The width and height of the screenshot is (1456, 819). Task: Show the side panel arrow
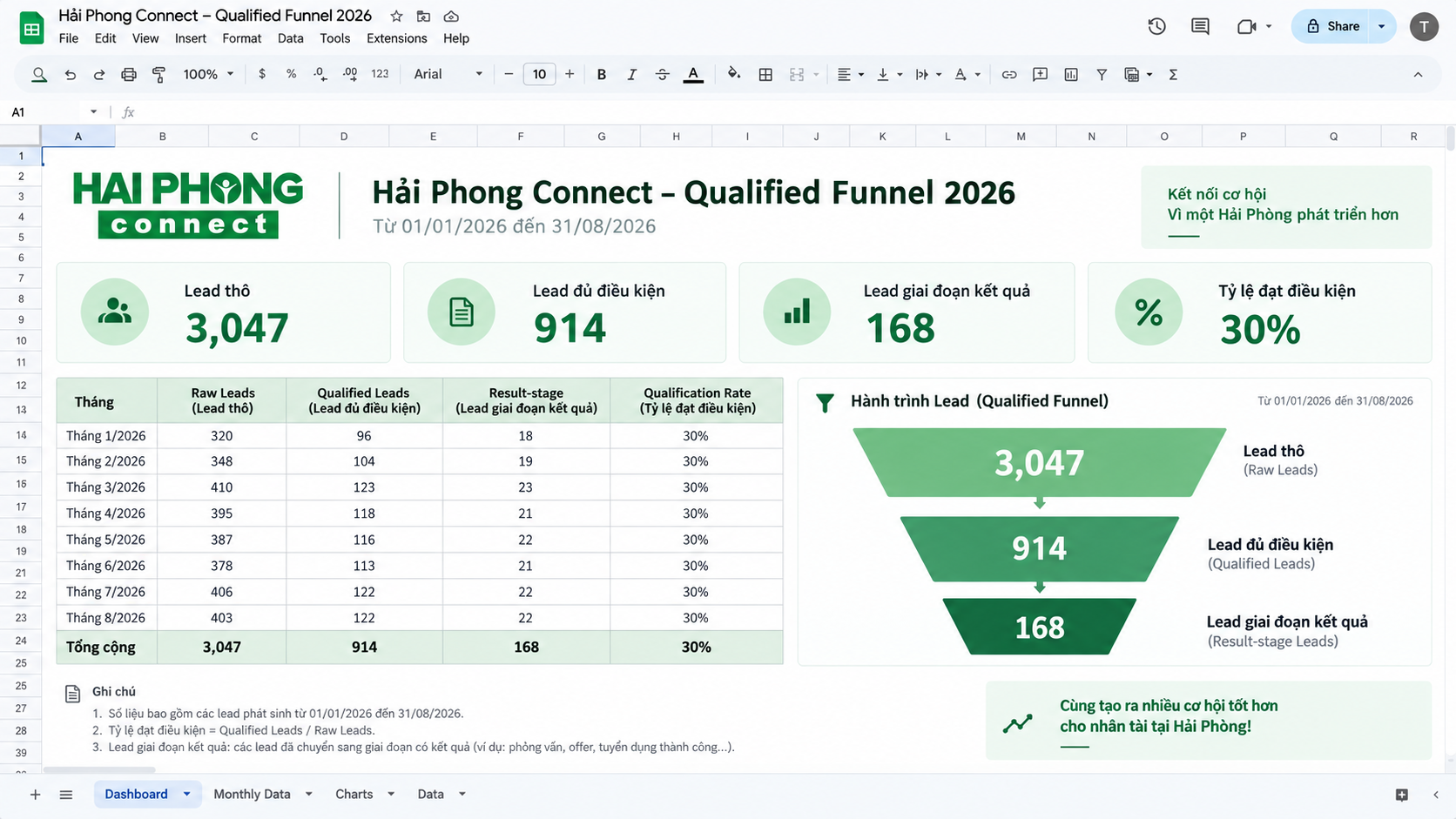tap(1436, 795)
